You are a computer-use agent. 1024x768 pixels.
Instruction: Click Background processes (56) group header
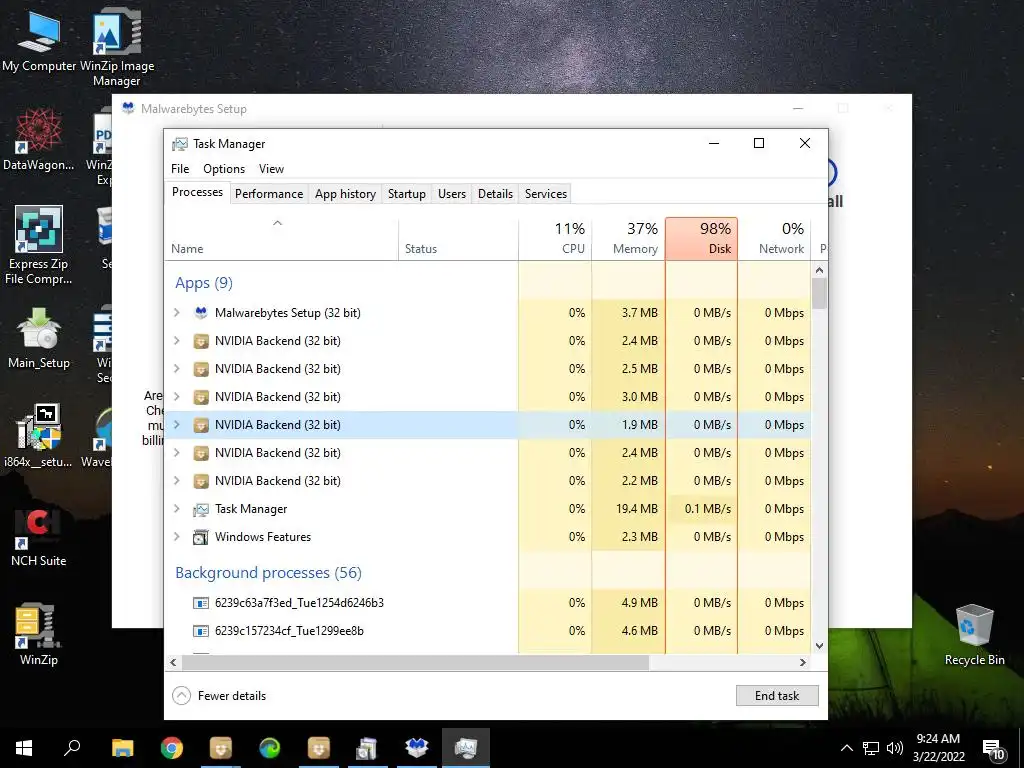tap(268, 573)
